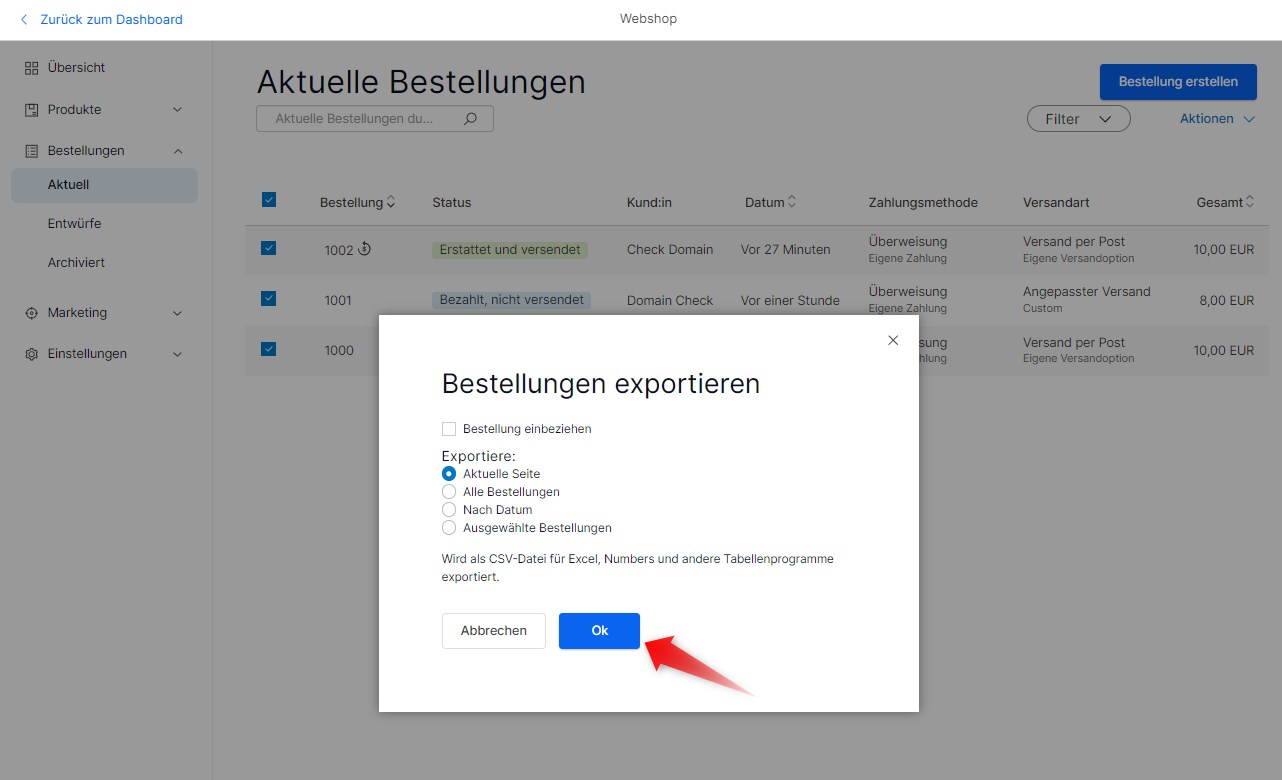Select the Alle Bestellungen radio option
This screenshot has height=780, width=1282.
coord(449,492)
